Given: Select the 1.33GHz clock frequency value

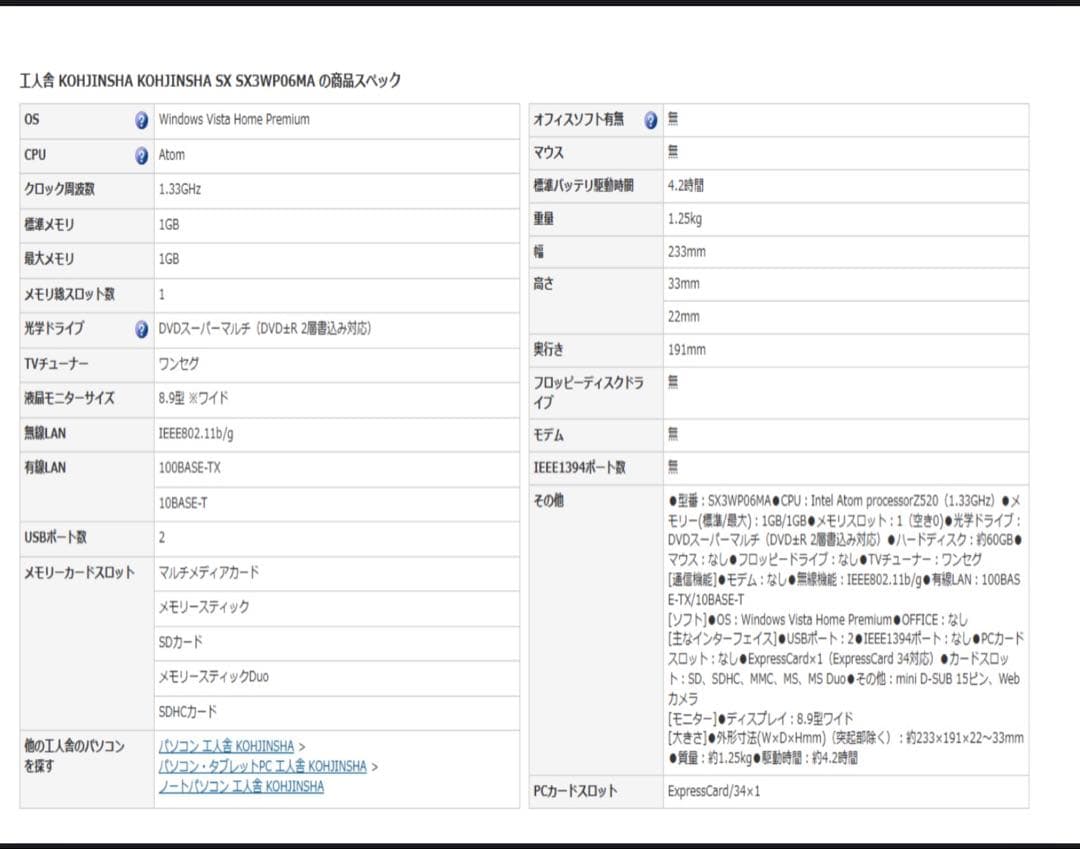Looking at the screenshot, I should 178,189.
